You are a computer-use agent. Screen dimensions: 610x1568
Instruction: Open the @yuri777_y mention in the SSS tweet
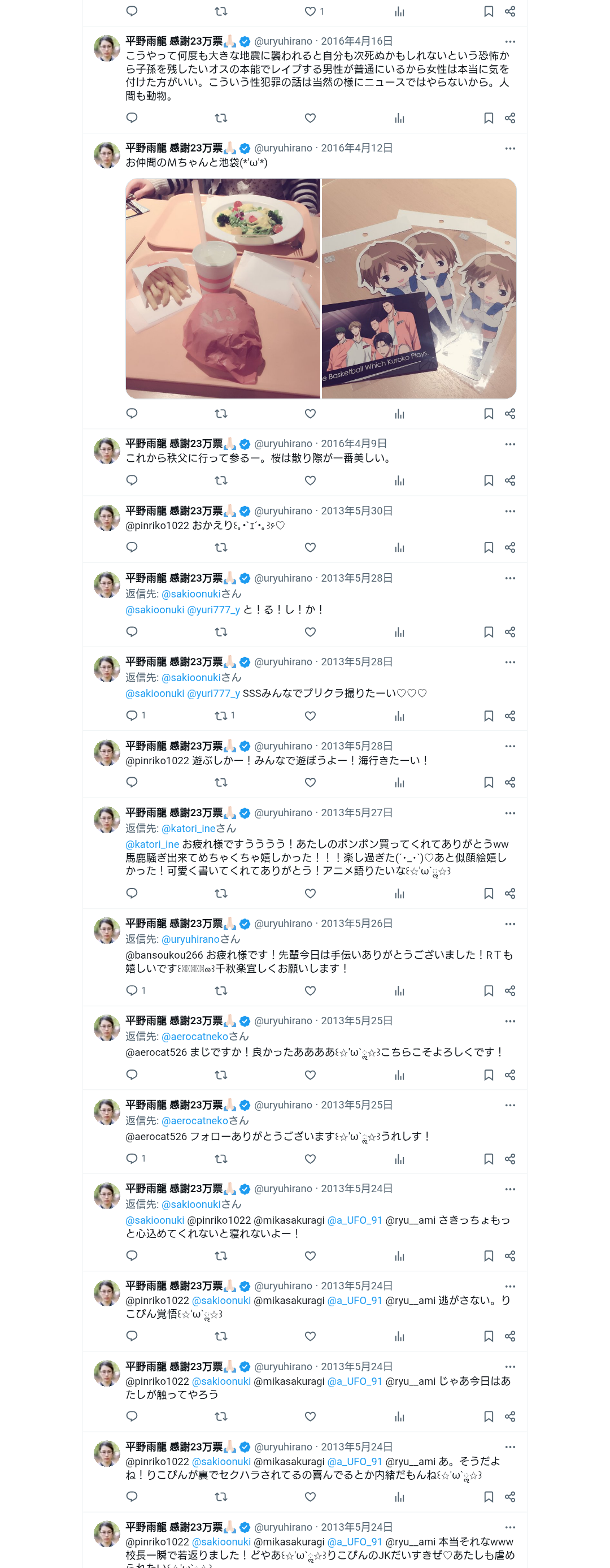[213, 694]
